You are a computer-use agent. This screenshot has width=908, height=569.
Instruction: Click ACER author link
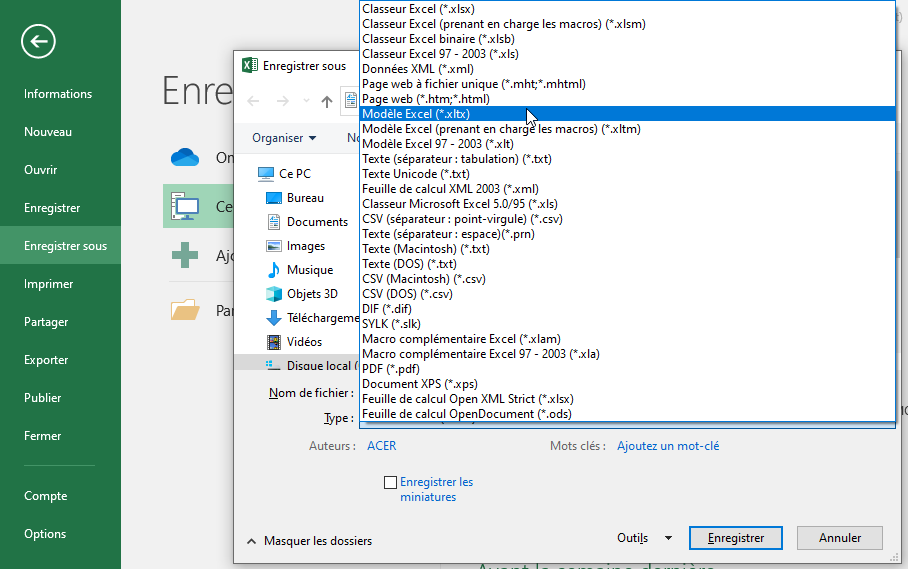coord(382,446)
